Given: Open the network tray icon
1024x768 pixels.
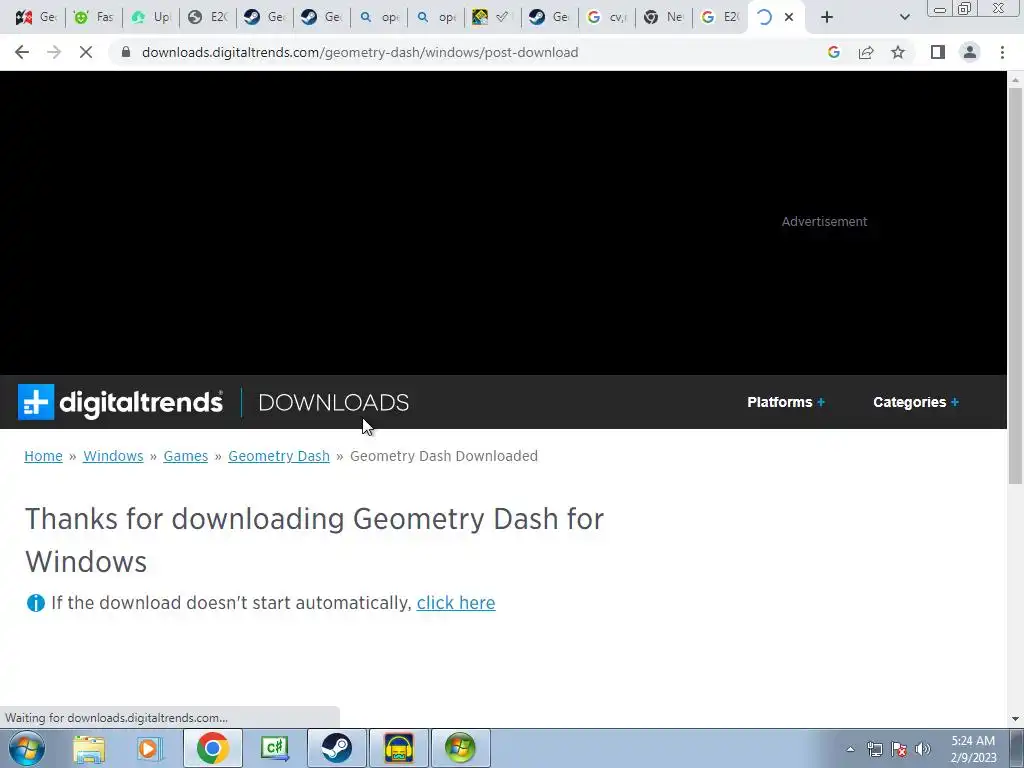Looking at the screenshot, I should point(874,749).
